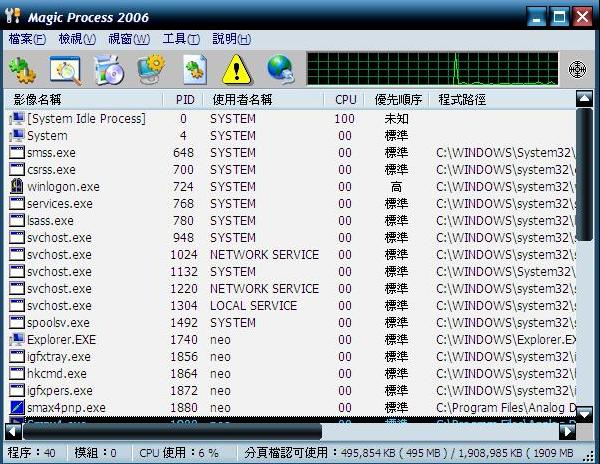600x464 pixels.
Task: Click the yellow warning triangle icon
Action: (x=236, y=70)
